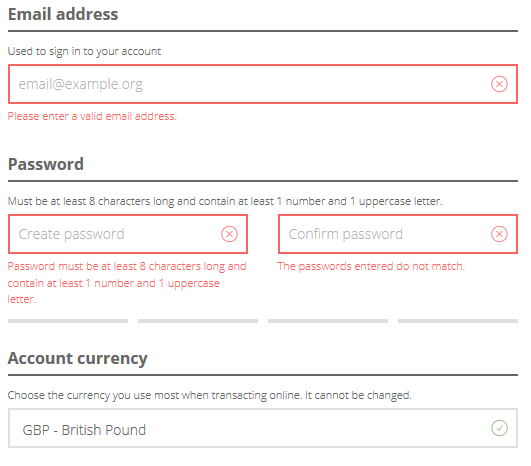Screen dimensions: 531x466
Task: Click the red error icon in email field
Action: 499,84
